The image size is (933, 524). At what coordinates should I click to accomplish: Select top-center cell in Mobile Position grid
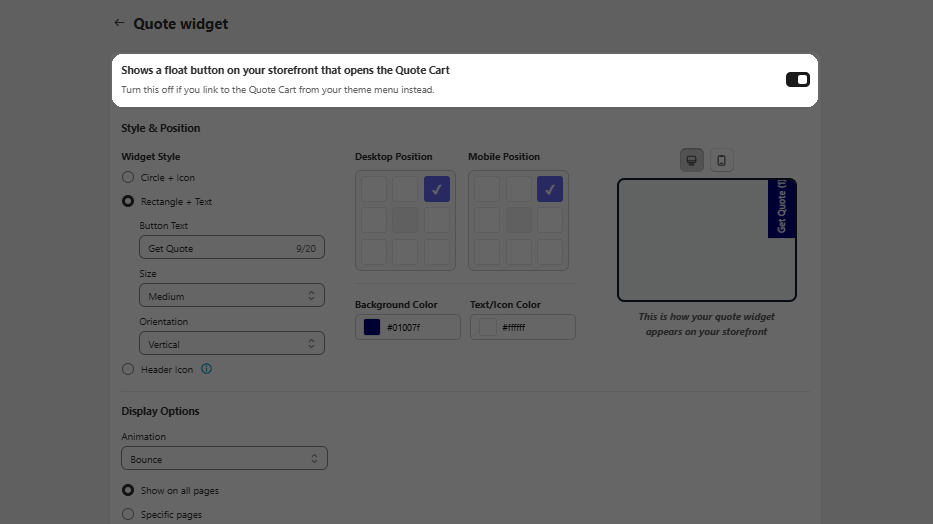518,189
